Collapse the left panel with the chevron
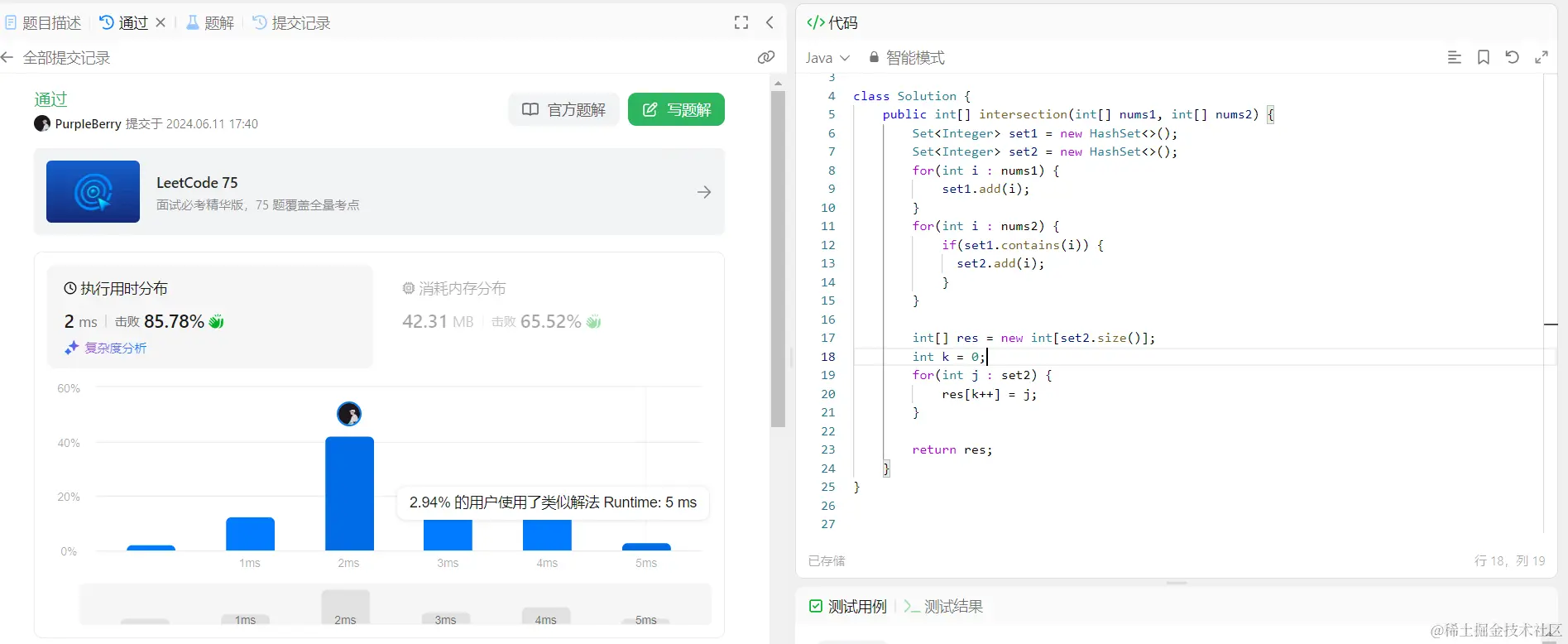This screenshot has height=644, width=1568. [x=770, y=22]
